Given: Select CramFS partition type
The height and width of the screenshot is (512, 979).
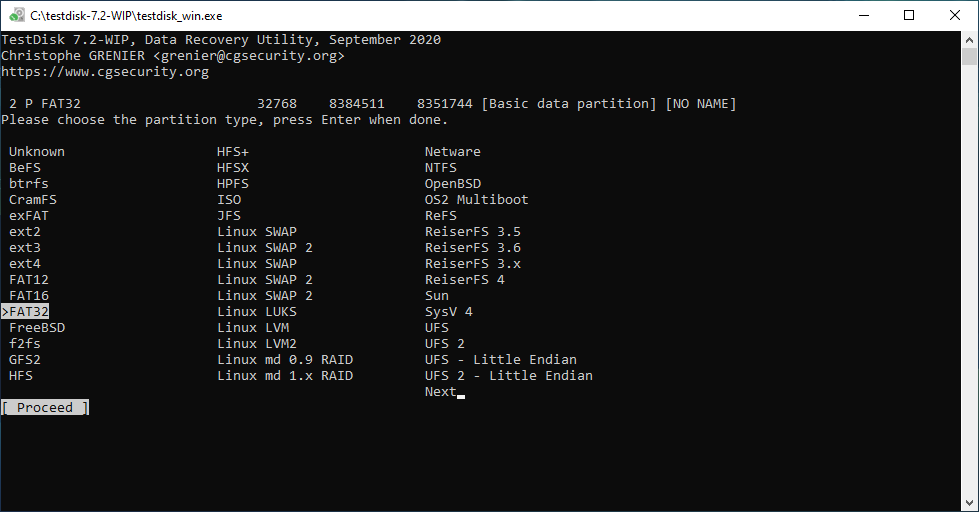Looking at the screenshot, I should 32,200.
